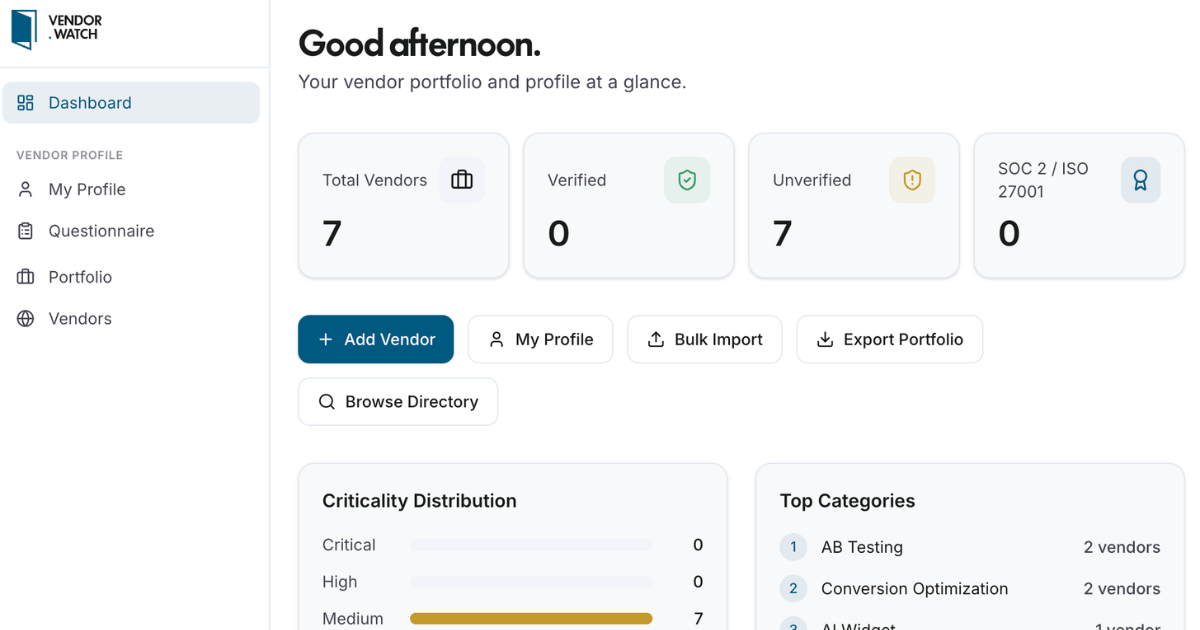Click the Critical criticality bar
The image size is (1200, 630).
(531, 545)
